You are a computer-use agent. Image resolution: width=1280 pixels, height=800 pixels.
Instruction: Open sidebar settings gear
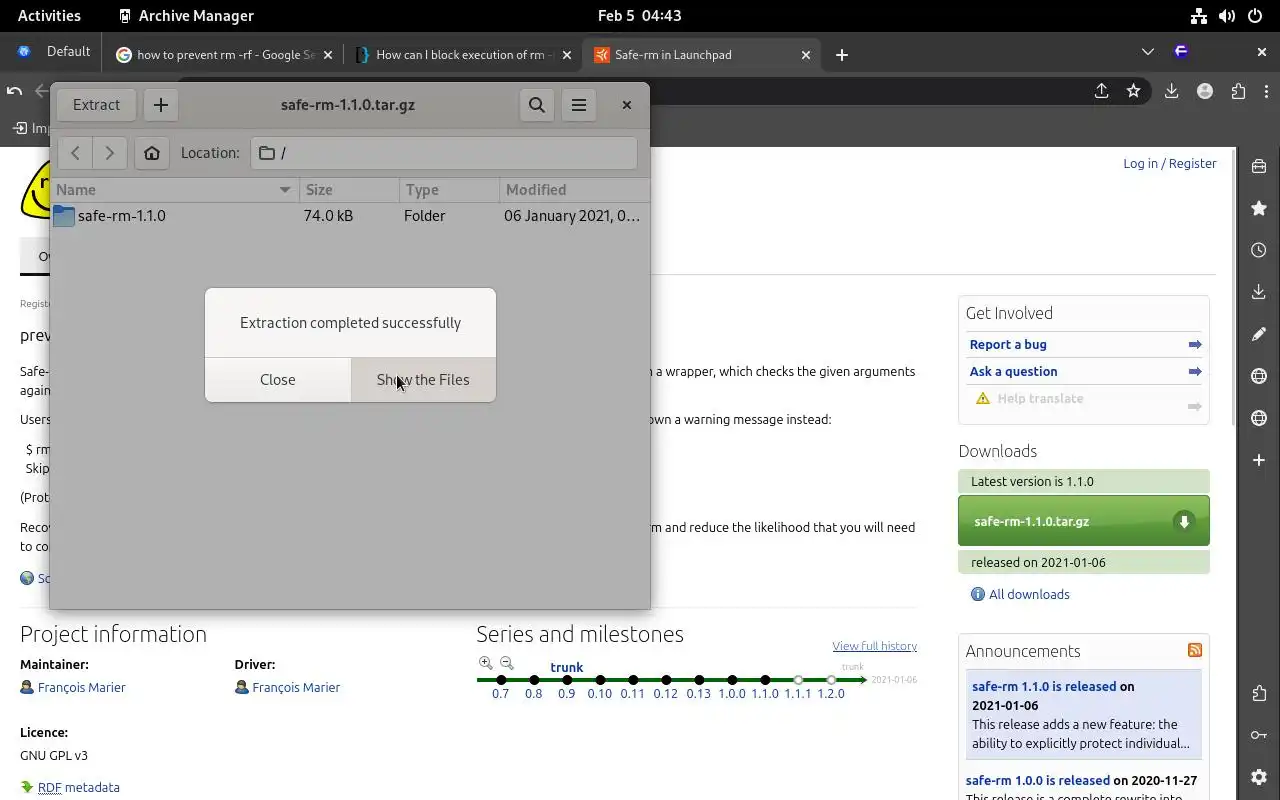pos(1259,777)
